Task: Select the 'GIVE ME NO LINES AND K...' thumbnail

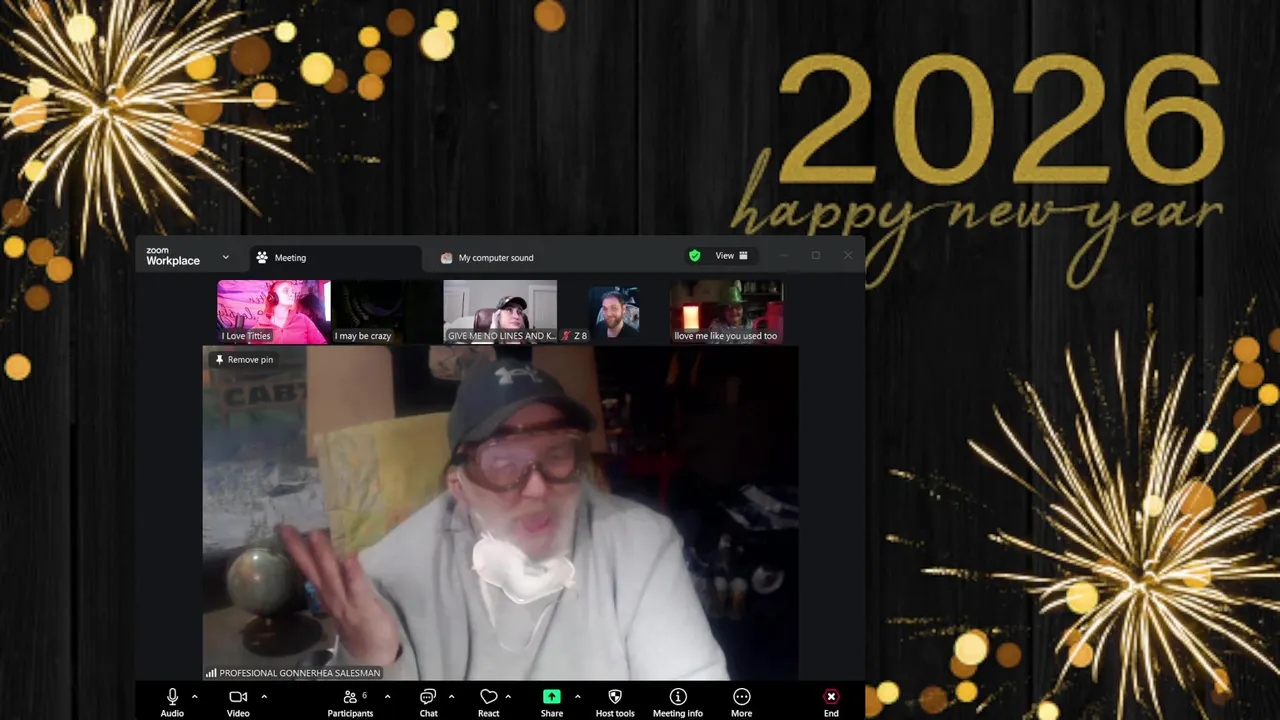Action: point(500,312)
